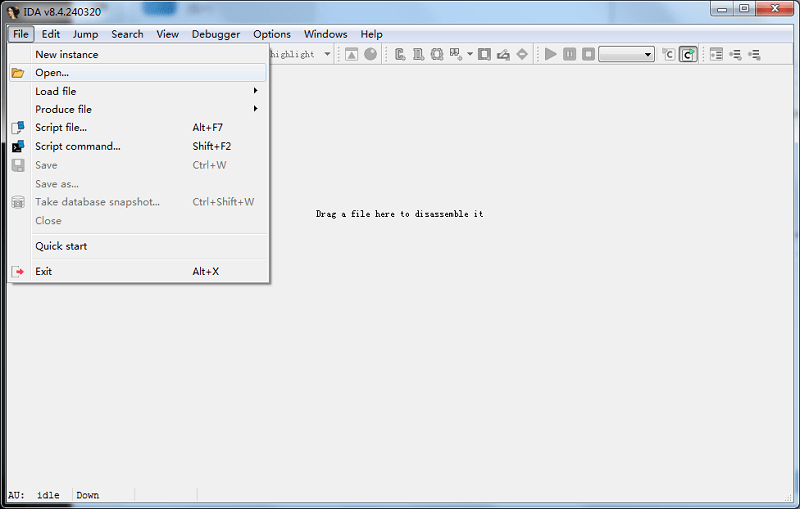Click the folder icon beside Open
The width and height of the screenshot is (800, 509).
click(x=18, y=73)
